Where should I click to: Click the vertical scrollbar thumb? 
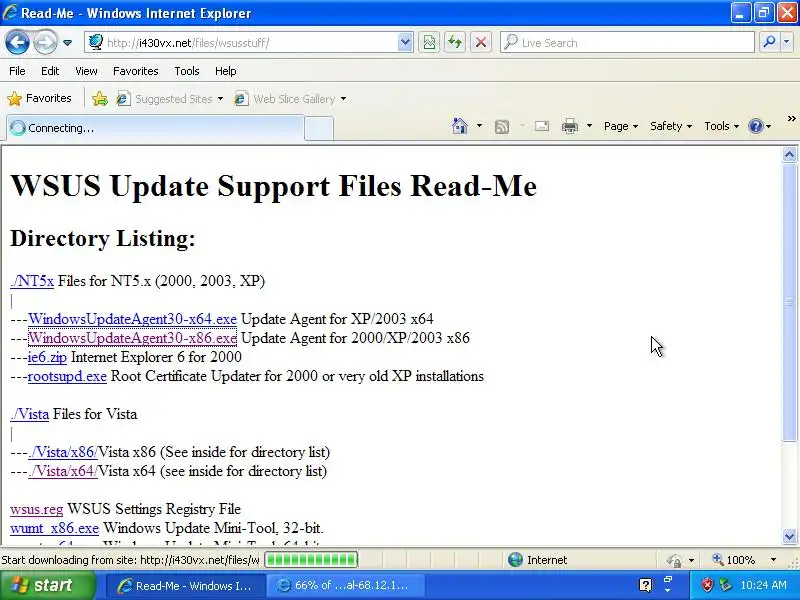click(789, 303)
